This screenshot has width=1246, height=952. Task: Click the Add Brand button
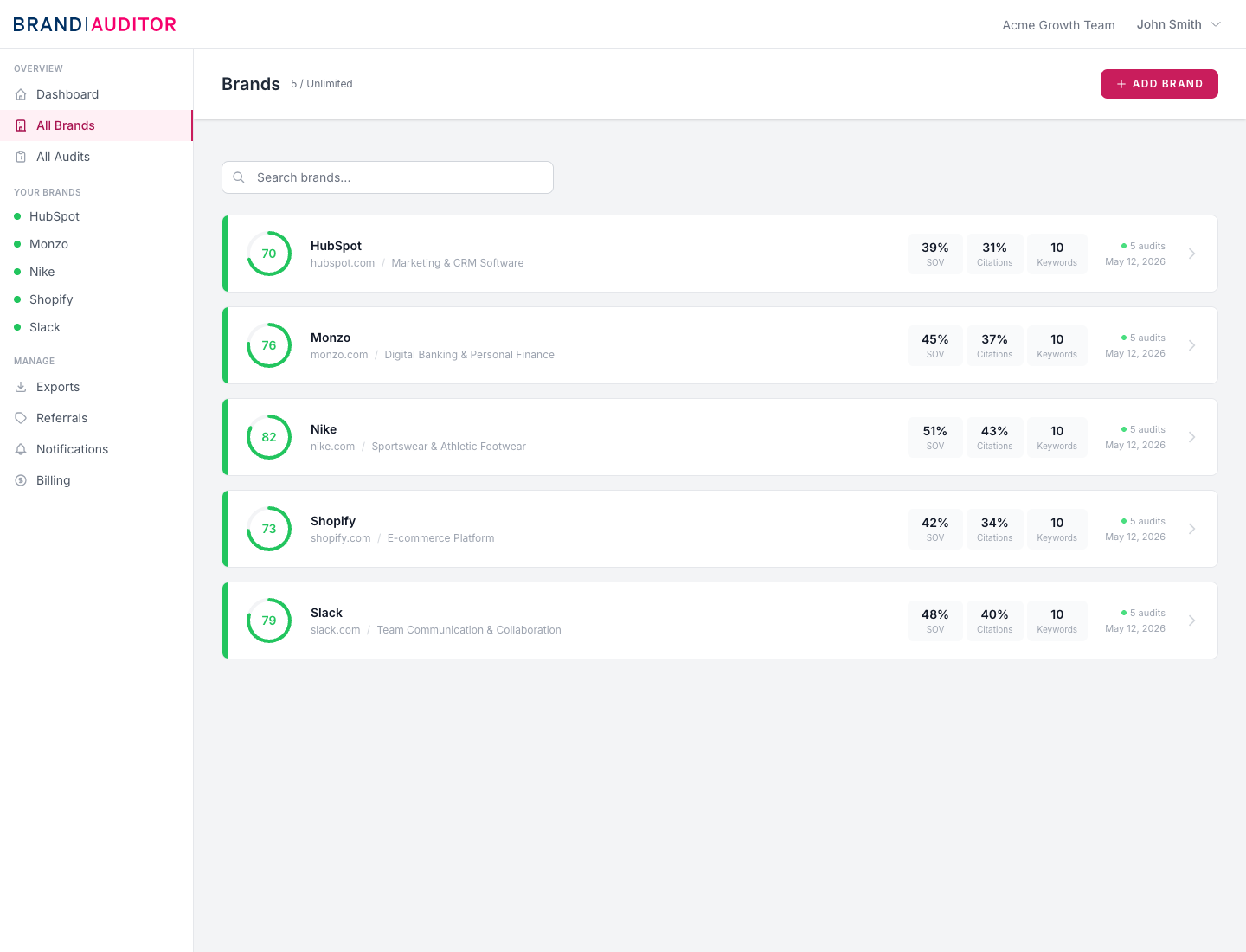pos(1159,84)
